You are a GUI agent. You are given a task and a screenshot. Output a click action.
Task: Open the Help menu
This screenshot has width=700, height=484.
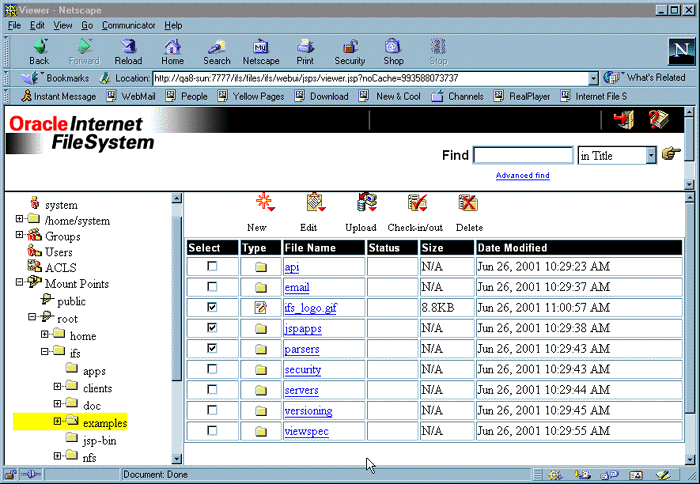[173, 25]
